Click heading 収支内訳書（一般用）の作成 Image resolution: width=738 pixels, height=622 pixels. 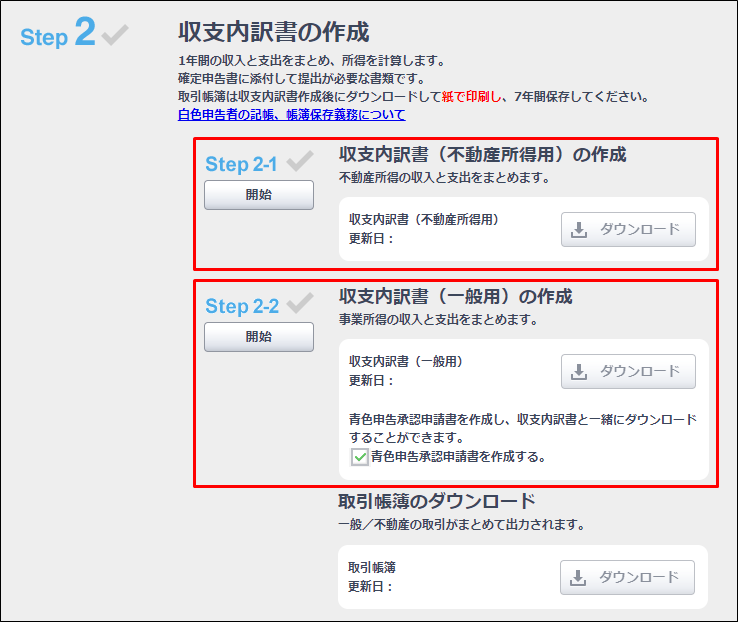click(456, 297)
